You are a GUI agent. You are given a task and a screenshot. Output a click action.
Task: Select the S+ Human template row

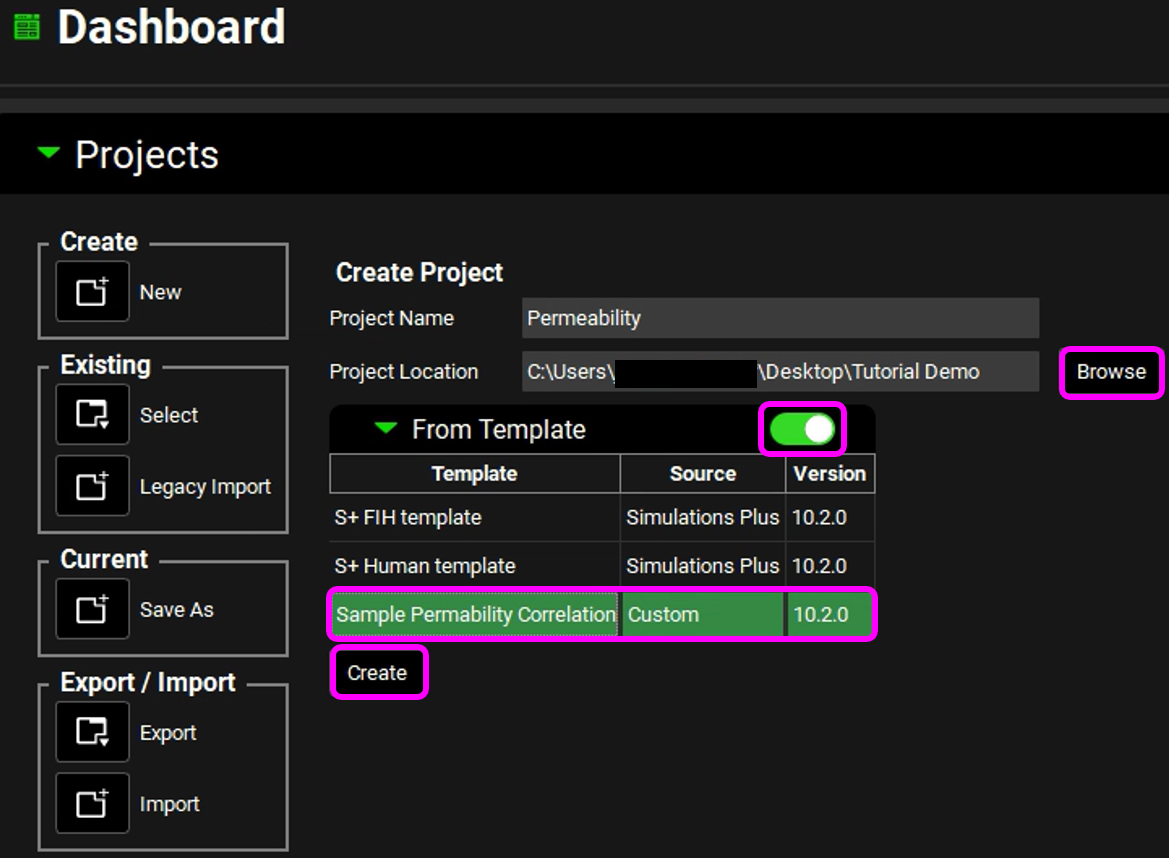click(474, 566)
